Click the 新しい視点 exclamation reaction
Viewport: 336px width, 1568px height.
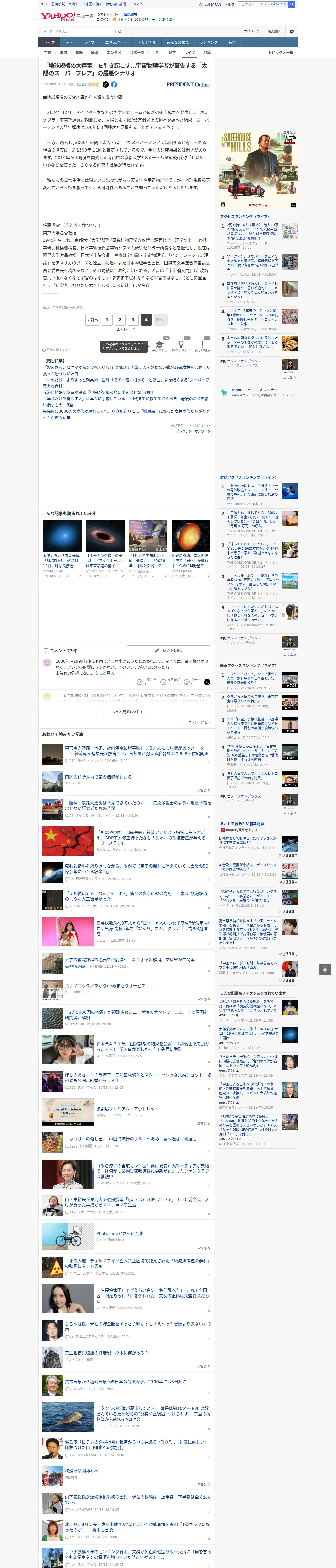(203, 346)
